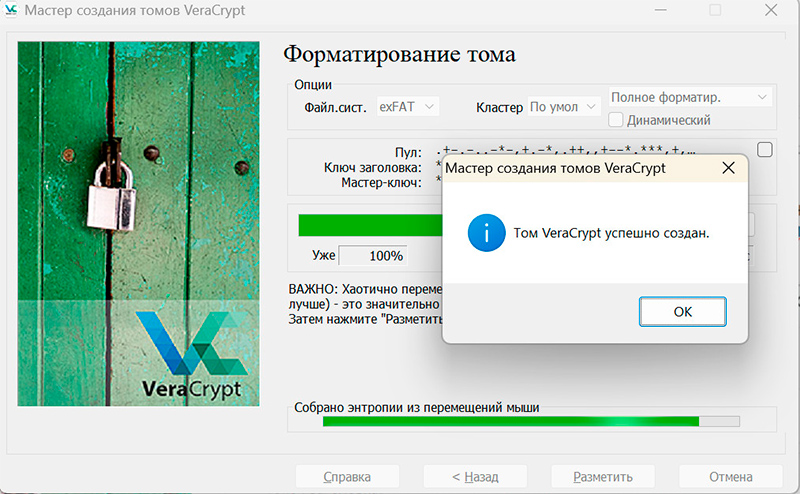
Task: Click the VeraCrypt icon in the title bar
Action: pos(10,10)
